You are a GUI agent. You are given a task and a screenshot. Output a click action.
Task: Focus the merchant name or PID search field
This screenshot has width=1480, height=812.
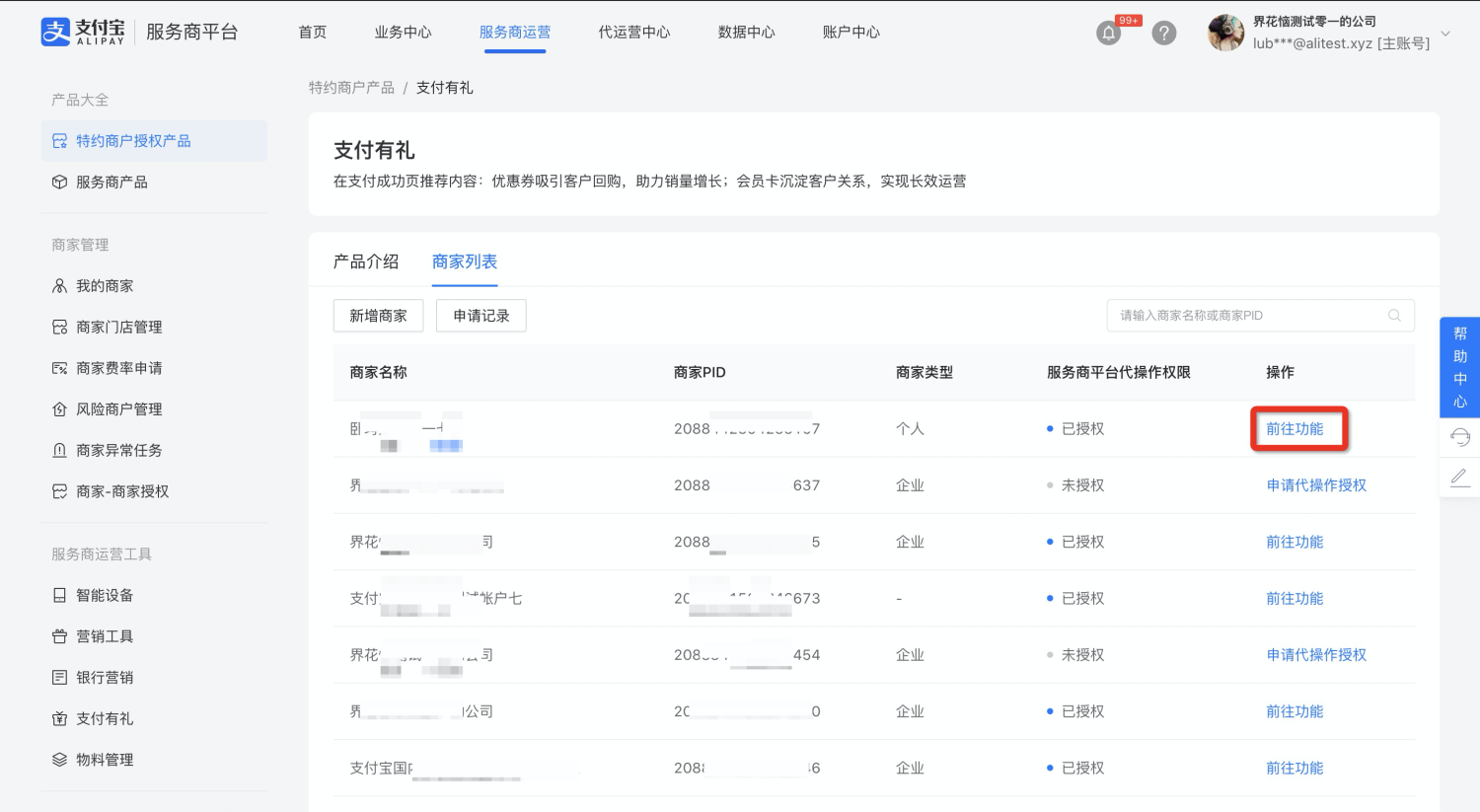click(1261, 316)
